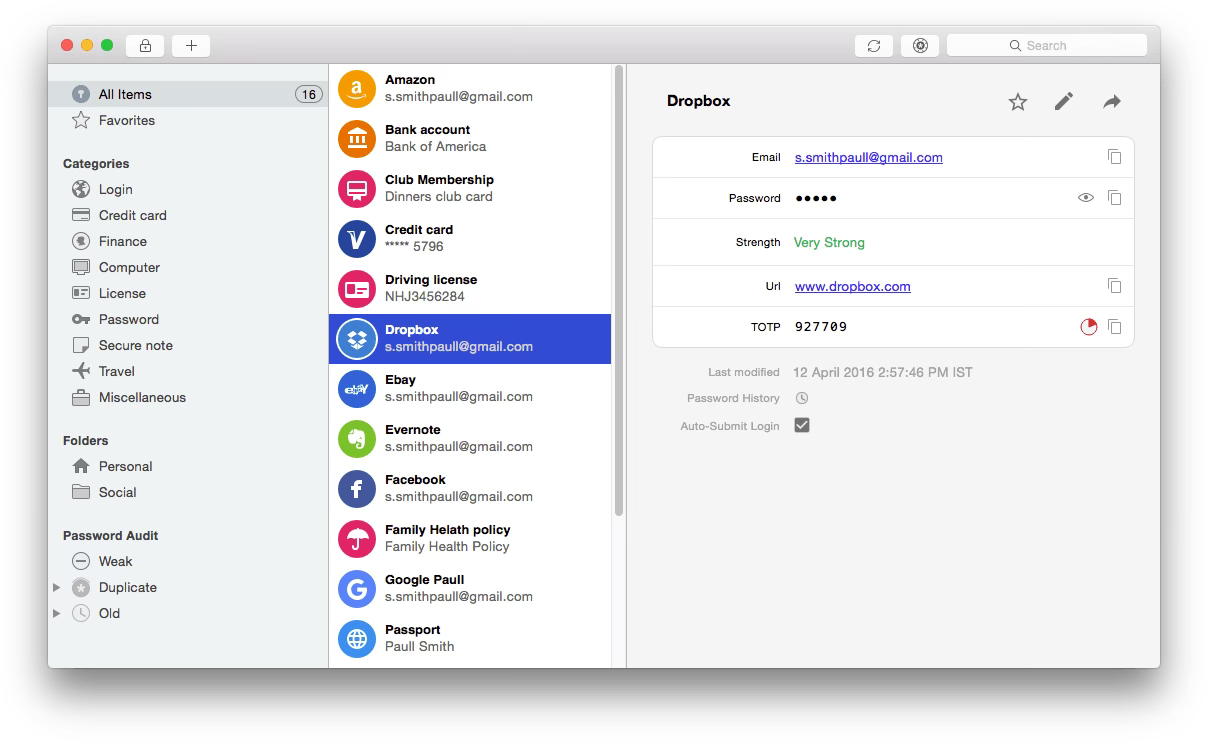Select the Facebook item icon

pos(357,489)
